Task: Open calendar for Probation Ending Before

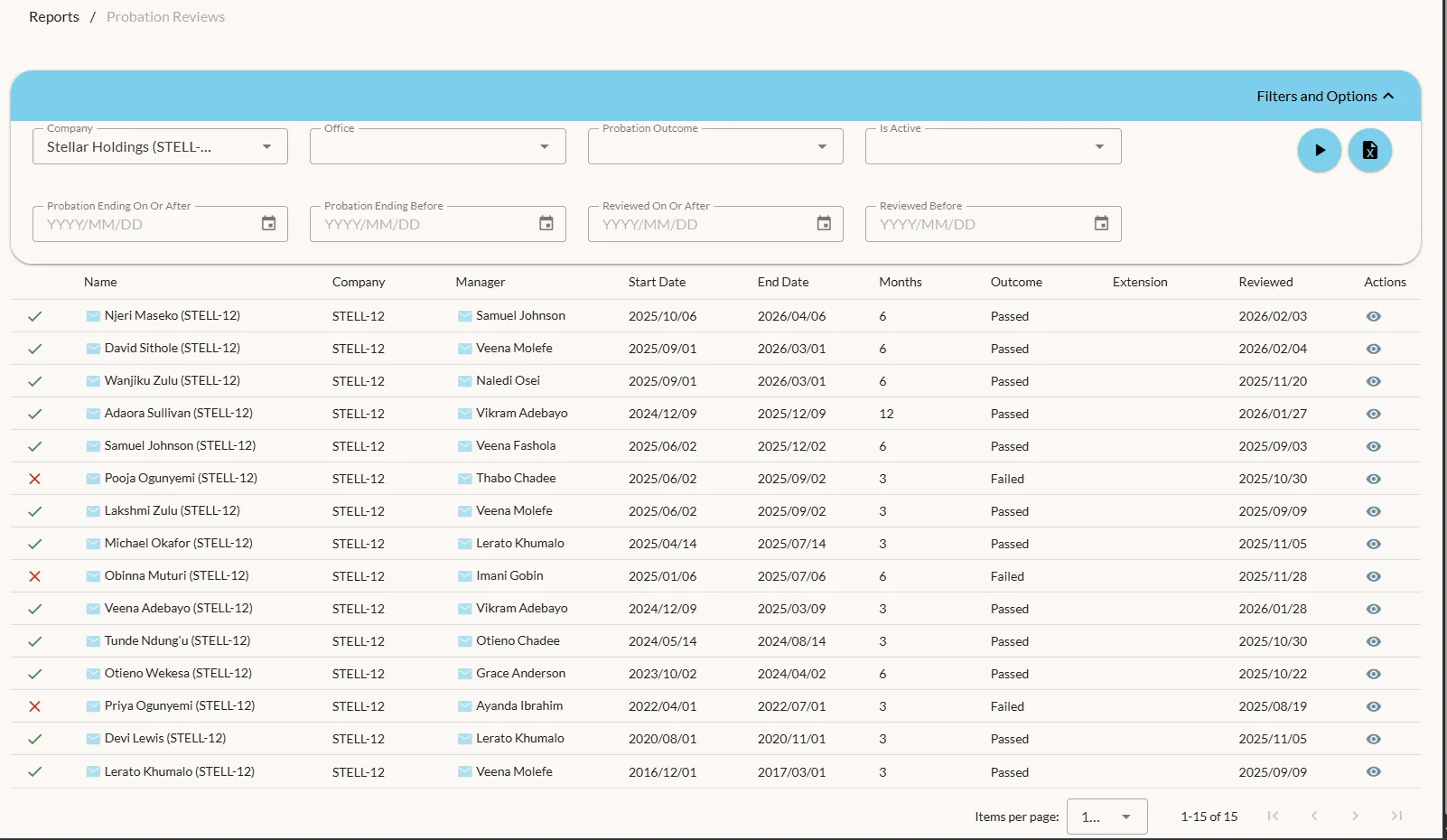Action: (x=546, y=223)
